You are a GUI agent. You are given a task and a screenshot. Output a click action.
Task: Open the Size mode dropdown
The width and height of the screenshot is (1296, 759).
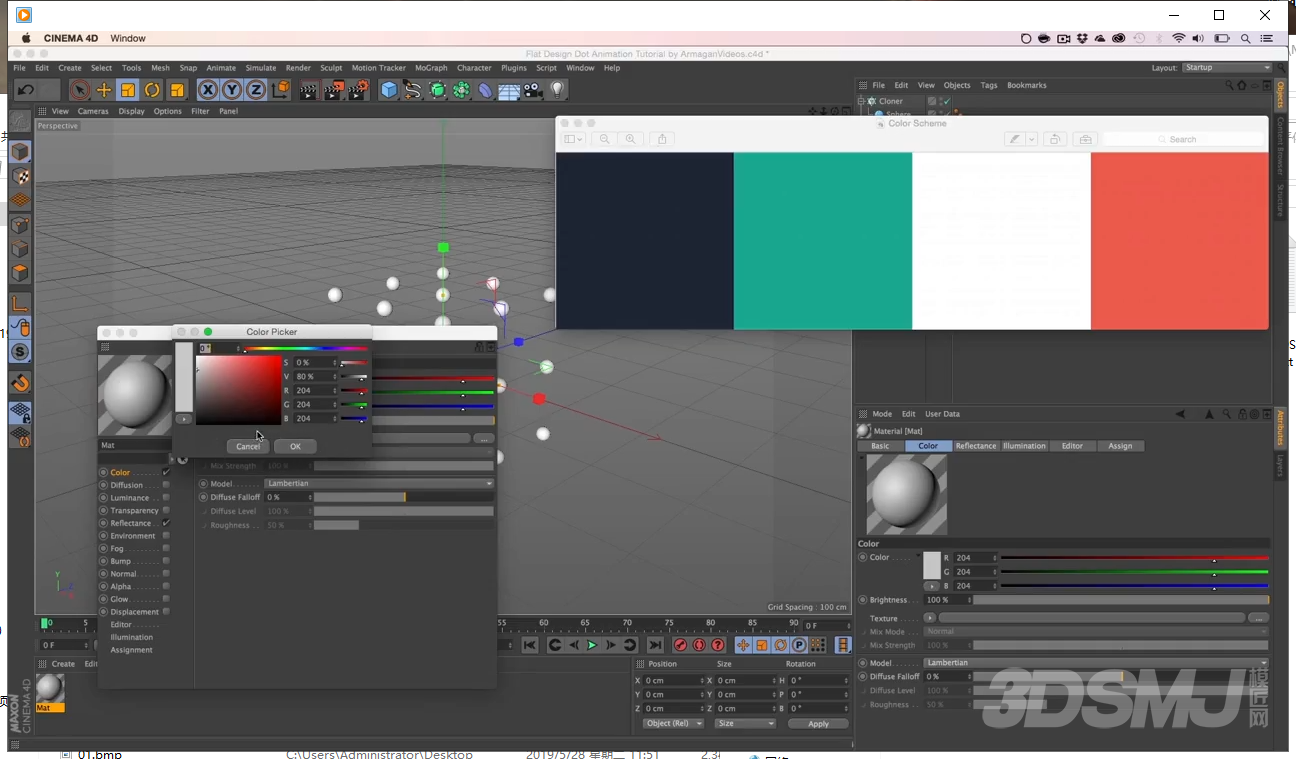[x=744, y=723]
